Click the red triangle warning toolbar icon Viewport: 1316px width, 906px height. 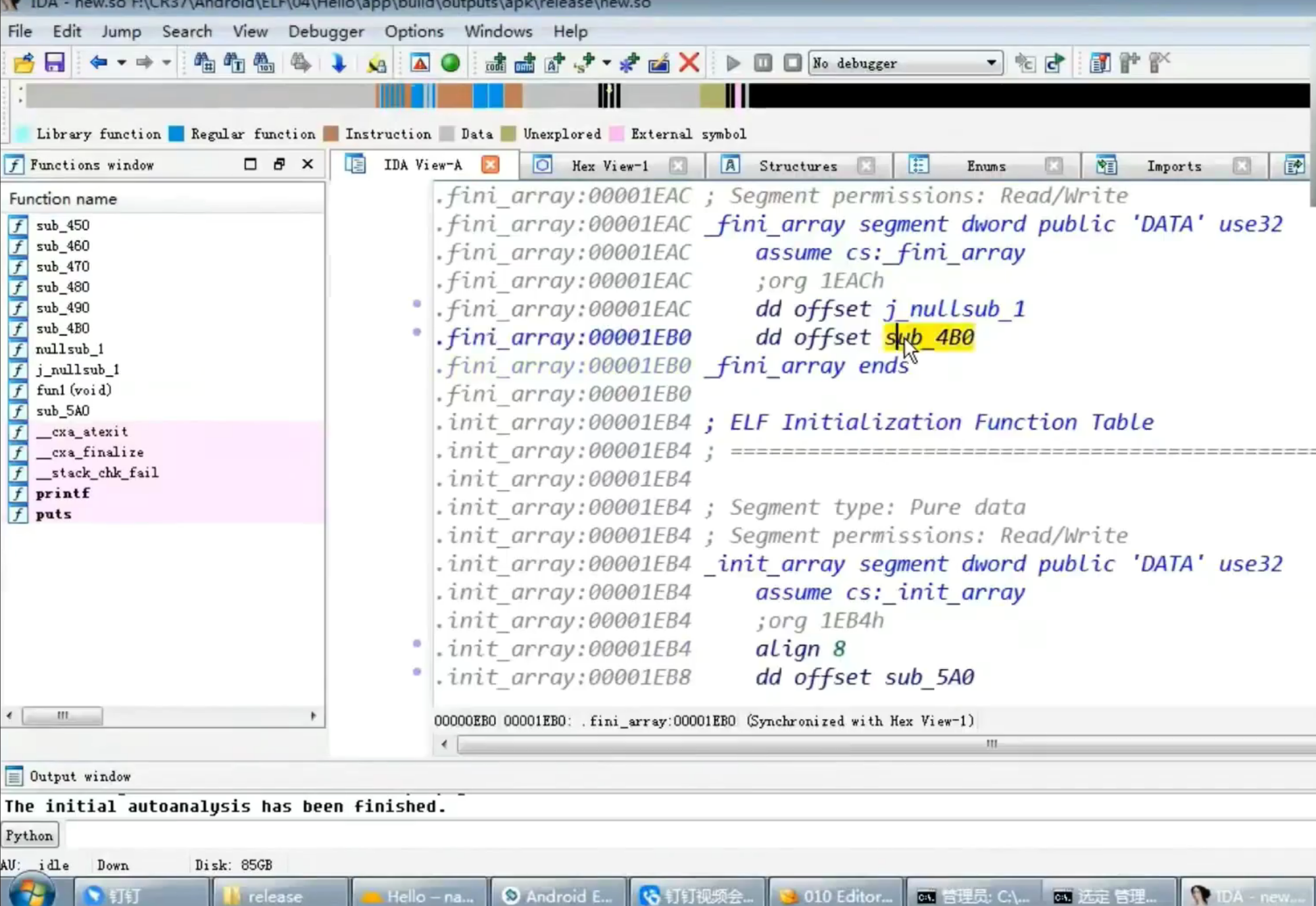coord(420,63)
